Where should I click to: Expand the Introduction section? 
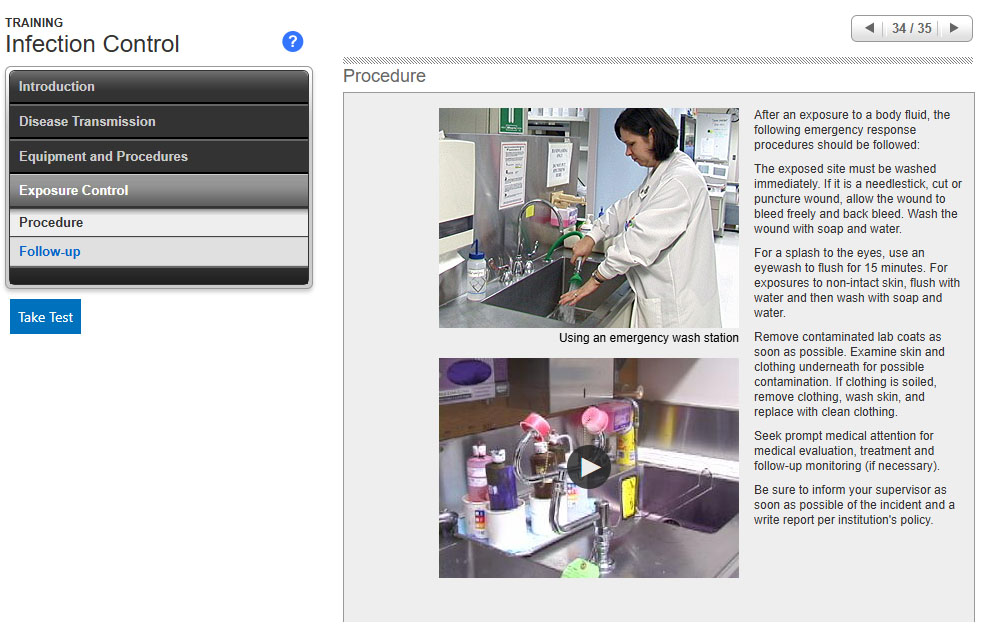point(159,87)
